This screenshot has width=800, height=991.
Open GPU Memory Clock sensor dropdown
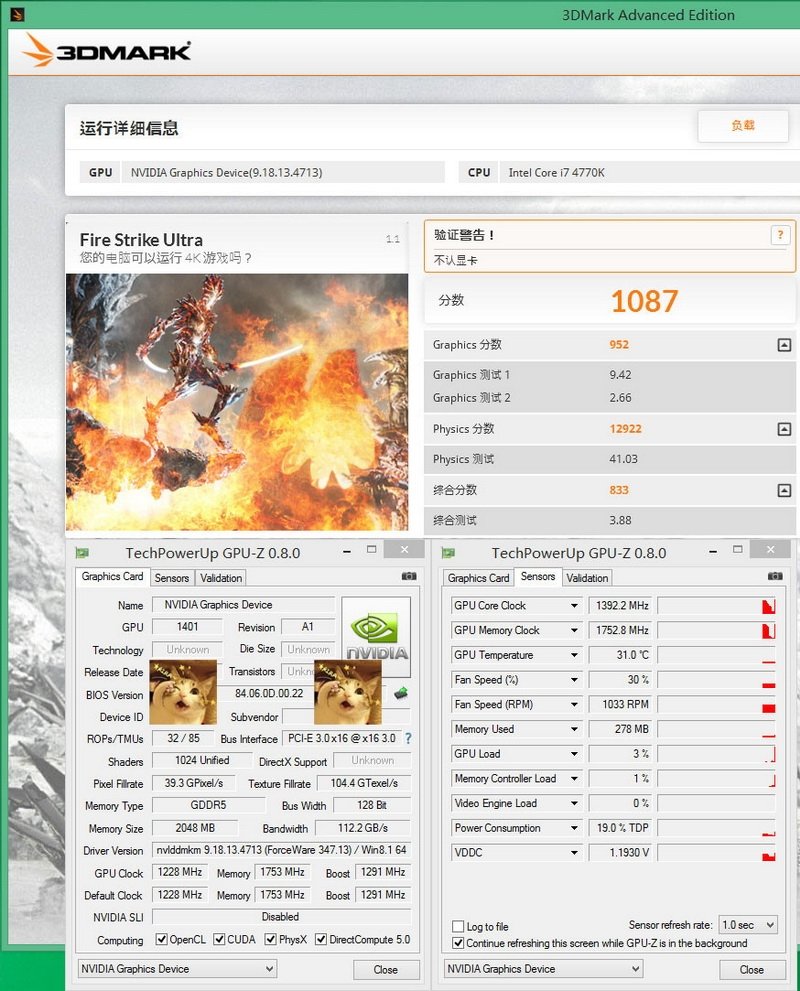point(574,630)
